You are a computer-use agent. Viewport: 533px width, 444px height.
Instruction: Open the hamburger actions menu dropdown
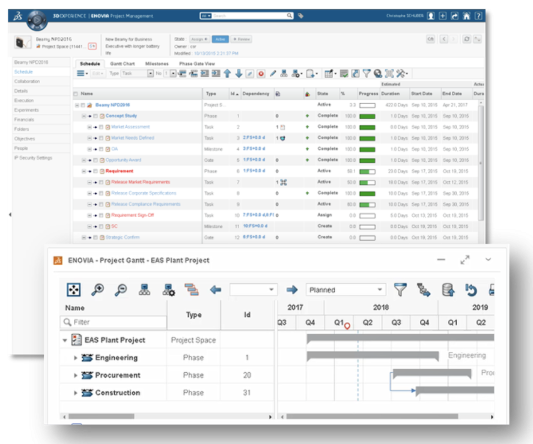click(82, 73)
